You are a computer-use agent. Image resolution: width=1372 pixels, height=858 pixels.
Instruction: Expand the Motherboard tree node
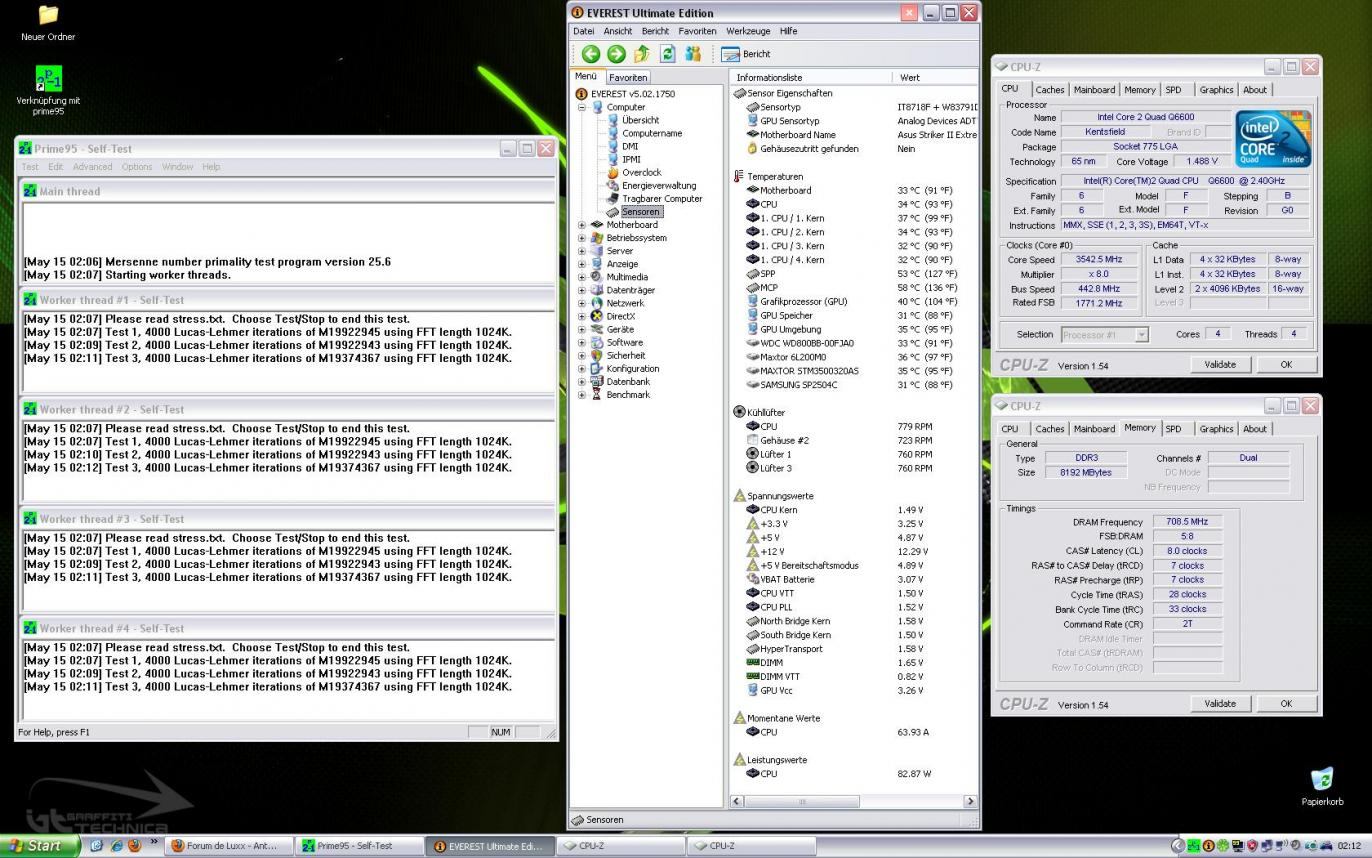582,225
